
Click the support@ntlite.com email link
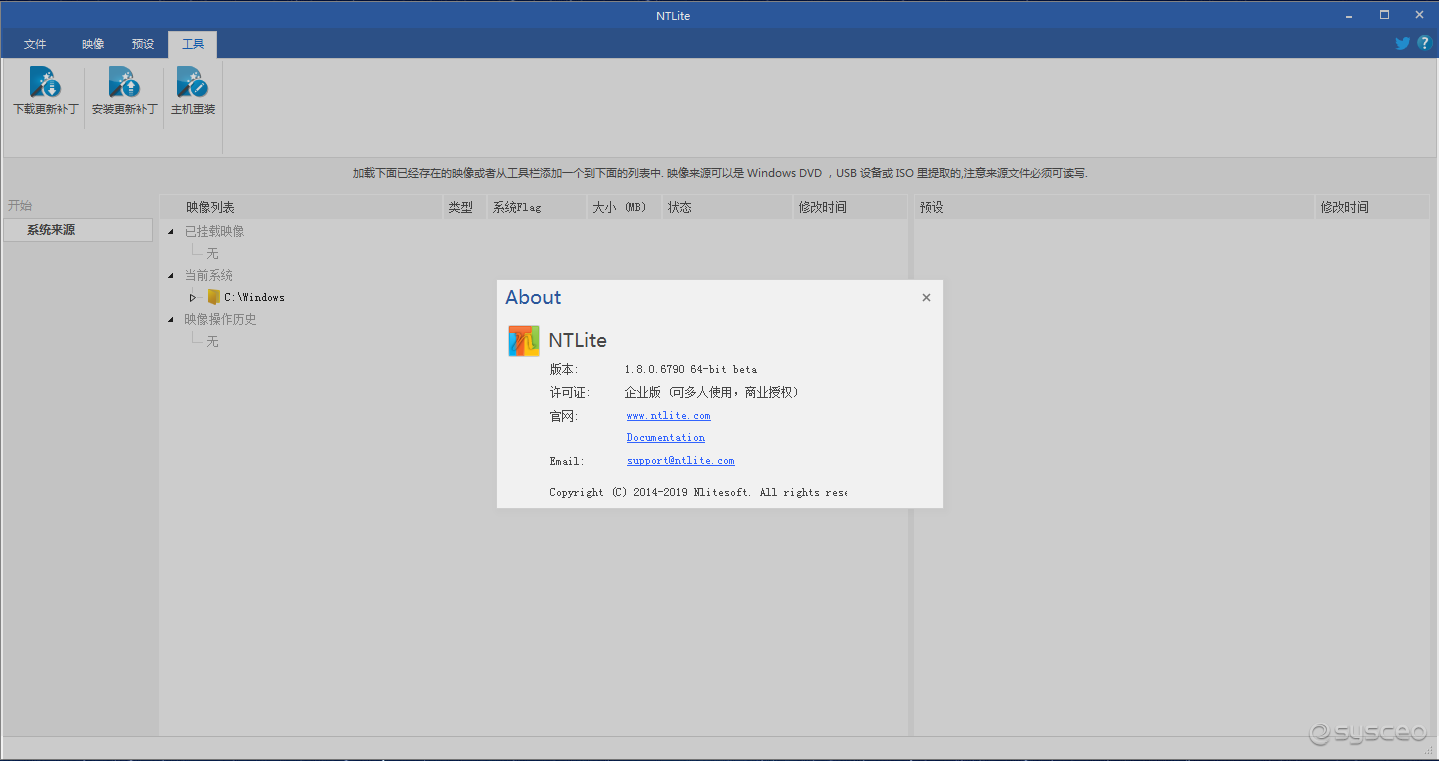680,461
